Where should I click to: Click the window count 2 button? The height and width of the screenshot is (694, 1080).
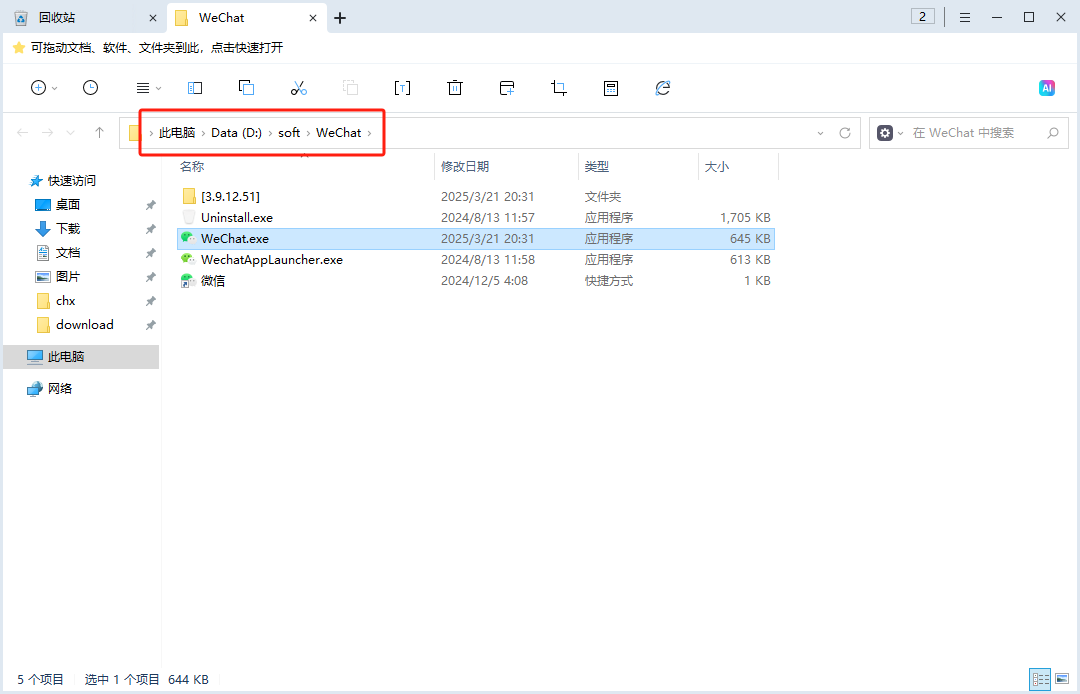[922, 17]
